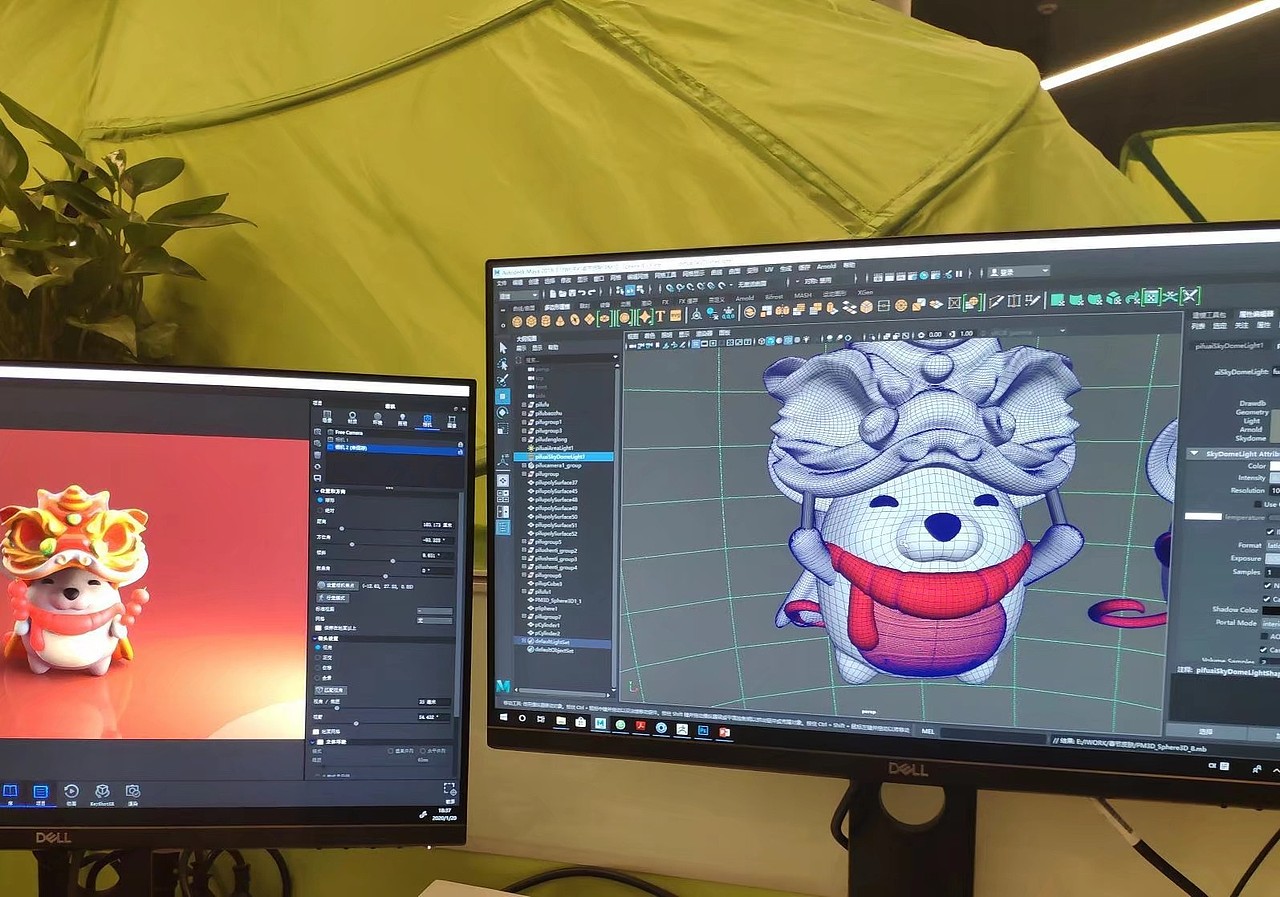The width and height of the screenshot is (1280, 897).
Task: Click the Samples input field
Action: tap(1273, 572)
